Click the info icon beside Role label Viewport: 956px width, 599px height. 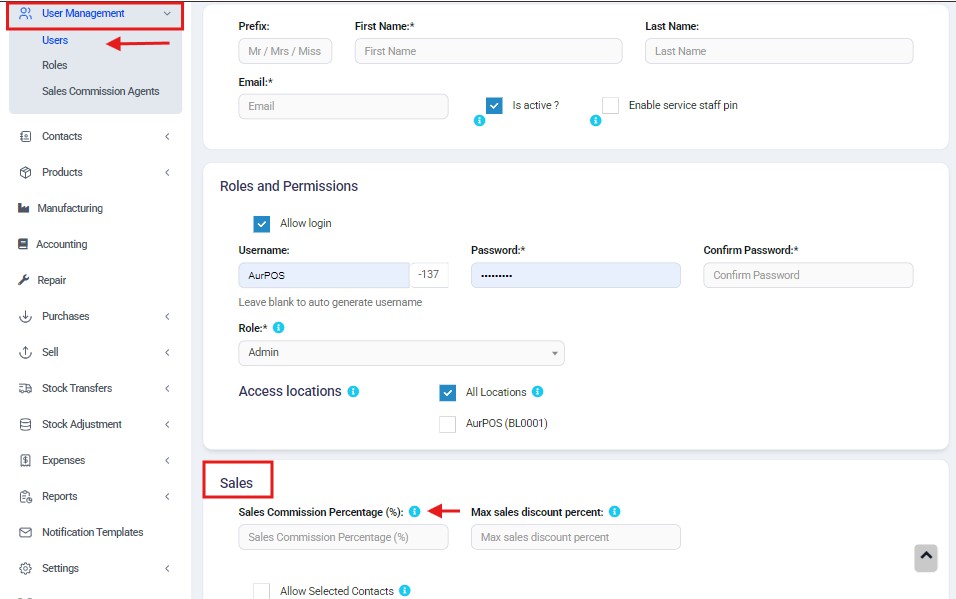pos(279,328)
